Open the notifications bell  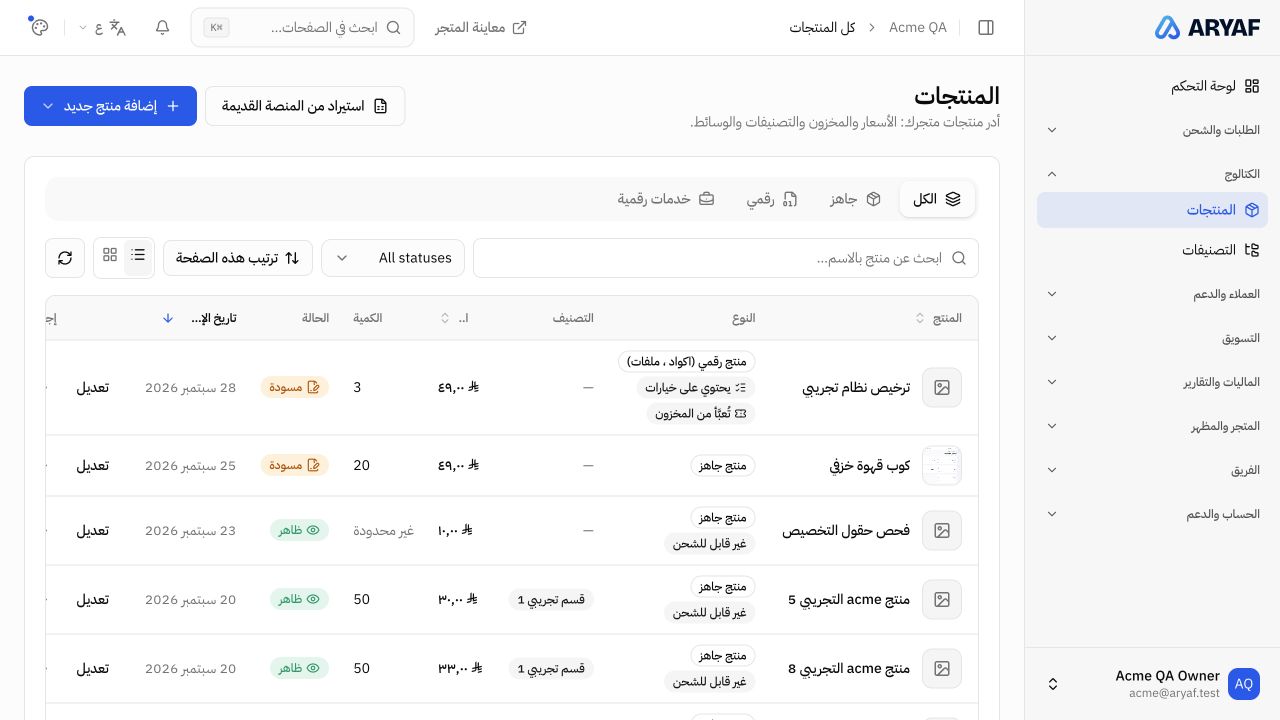tap(162, 27)
